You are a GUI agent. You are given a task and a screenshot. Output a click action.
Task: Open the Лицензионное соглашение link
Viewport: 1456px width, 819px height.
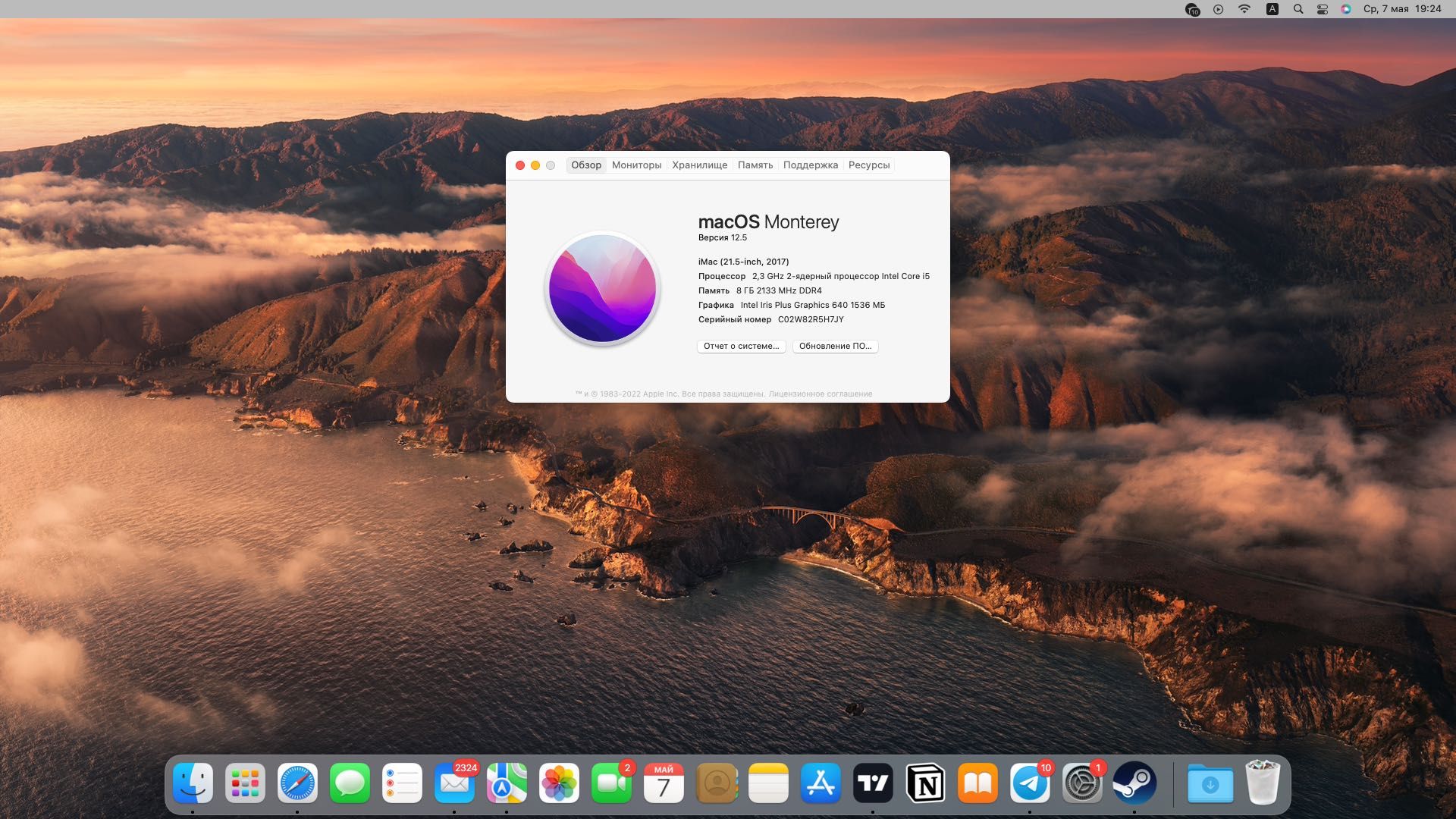coord(820,394)
